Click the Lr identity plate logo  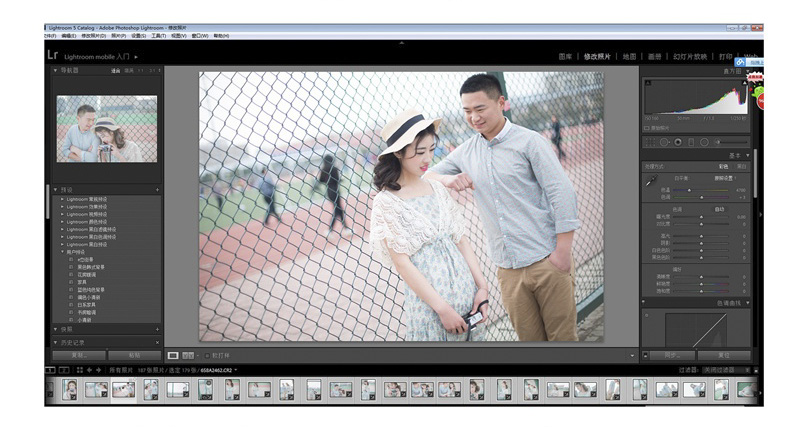53,55
